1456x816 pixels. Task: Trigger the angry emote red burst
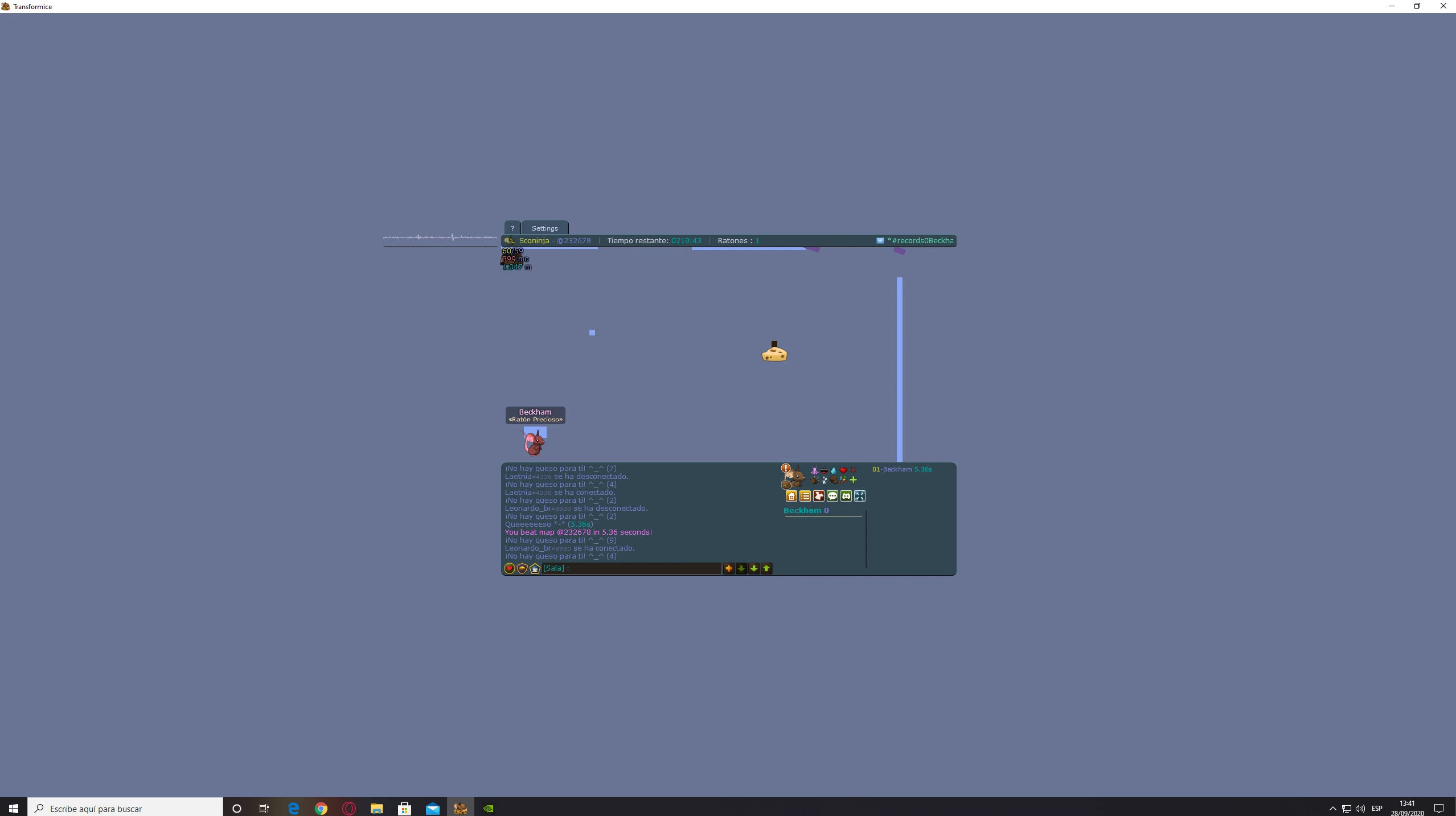coord(853,470)
